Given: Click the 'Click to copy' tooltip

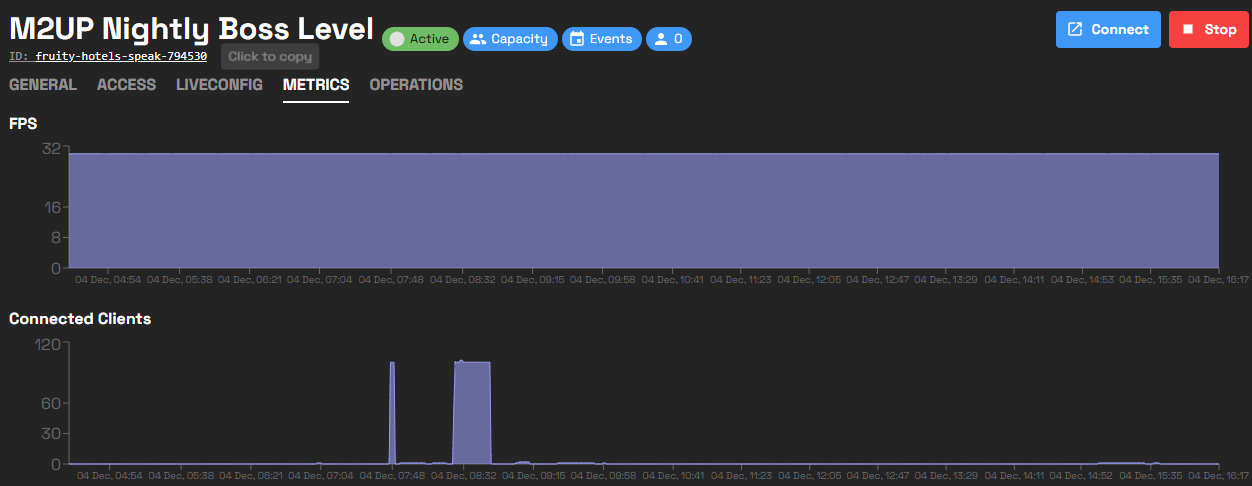Looking at the screenshot, I should tap(270, 57).
